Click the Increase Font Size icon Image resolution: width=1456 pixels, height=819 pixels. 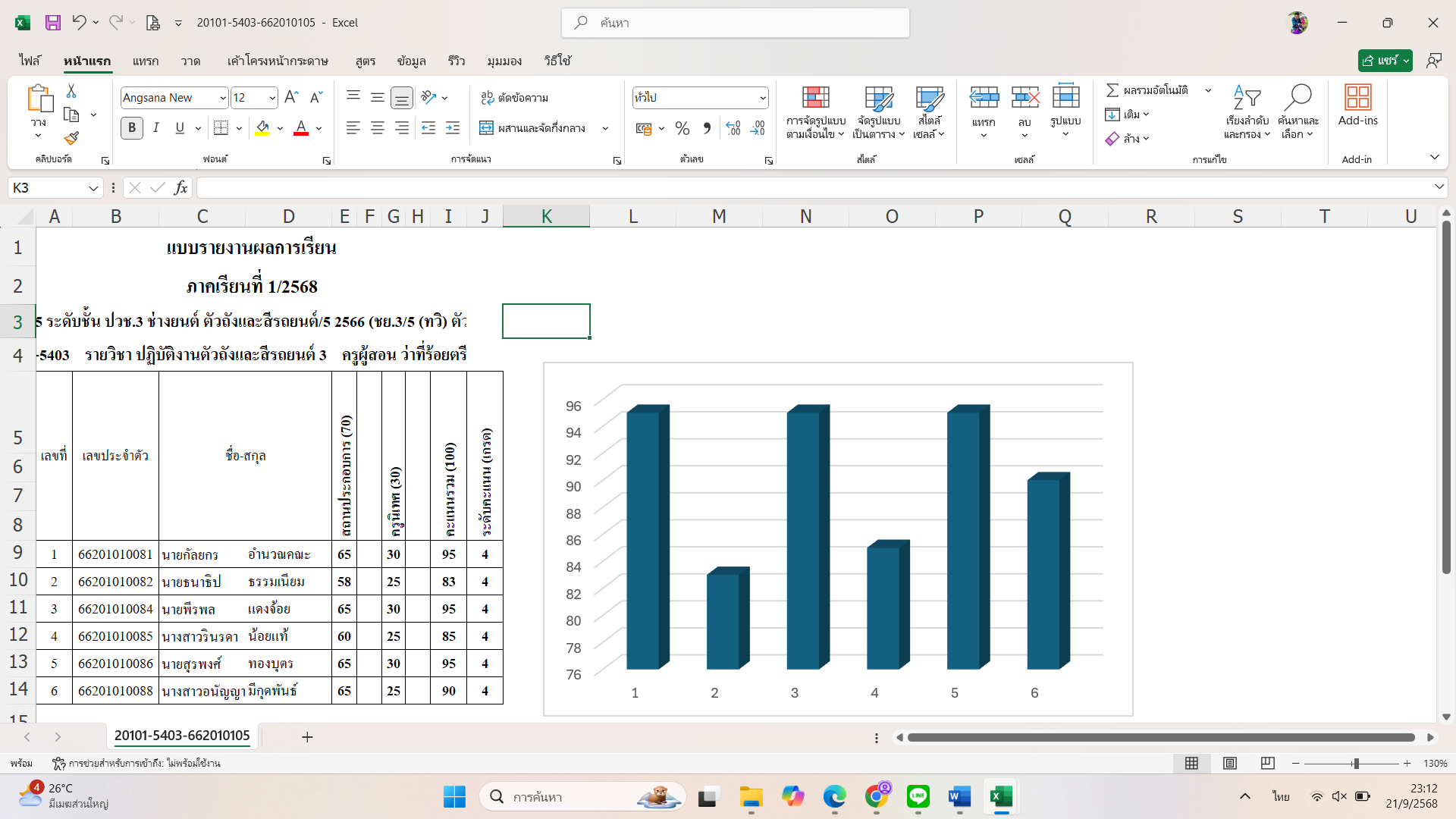tap(291, 97)
